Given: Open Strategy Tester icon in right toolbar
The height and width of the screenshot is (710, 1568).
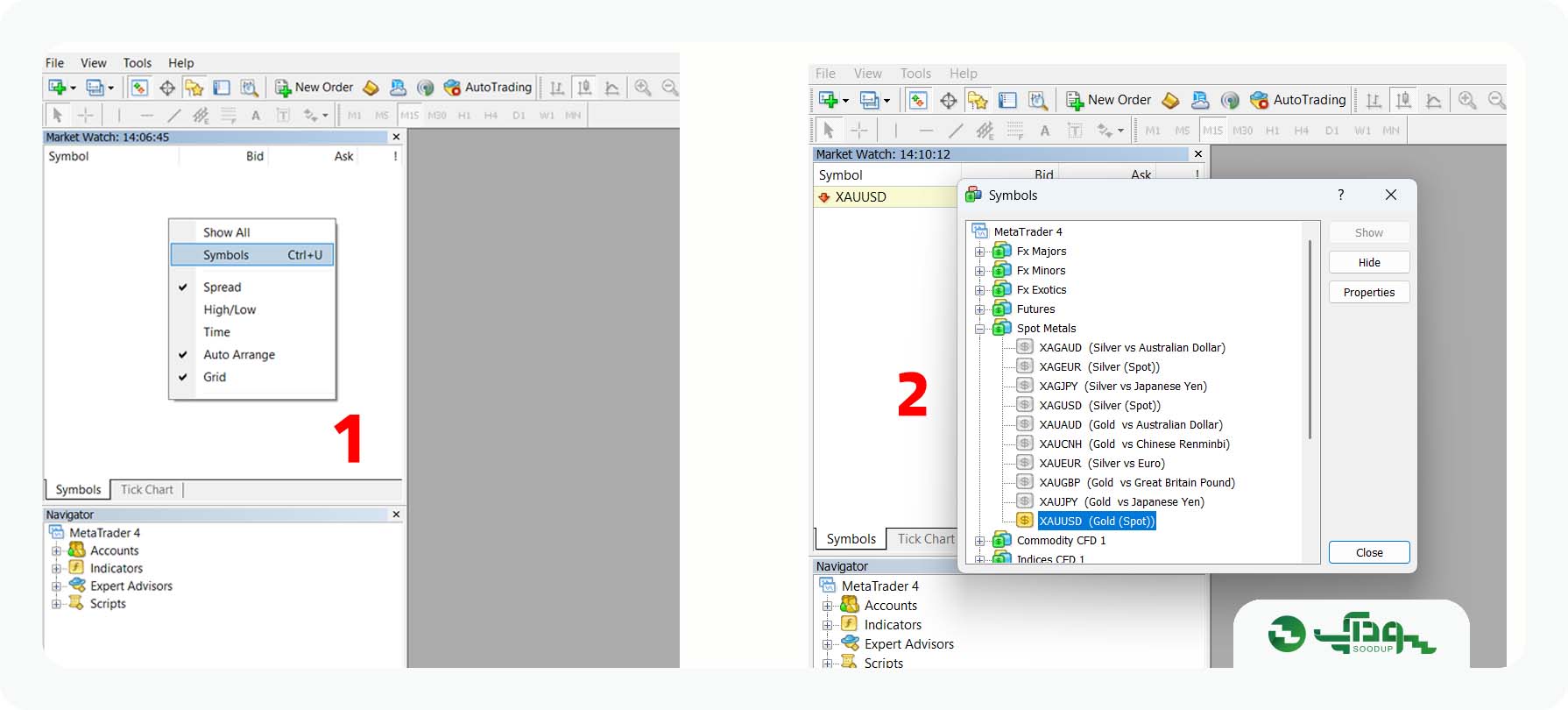Looking at the screenshot, I should tap(1038, 100).
